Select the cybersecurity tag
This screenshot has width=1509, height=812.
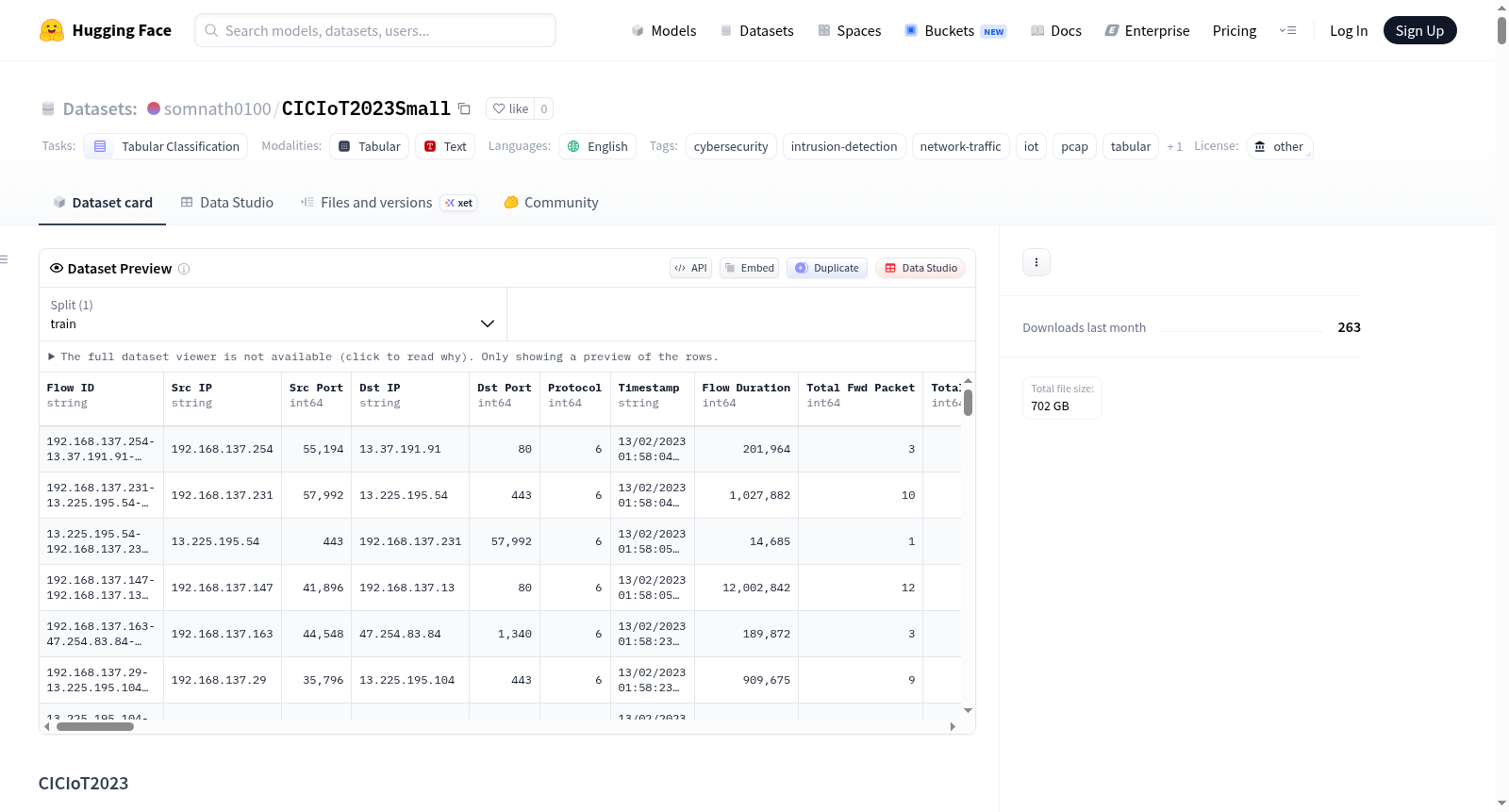(x=731, y=146)
